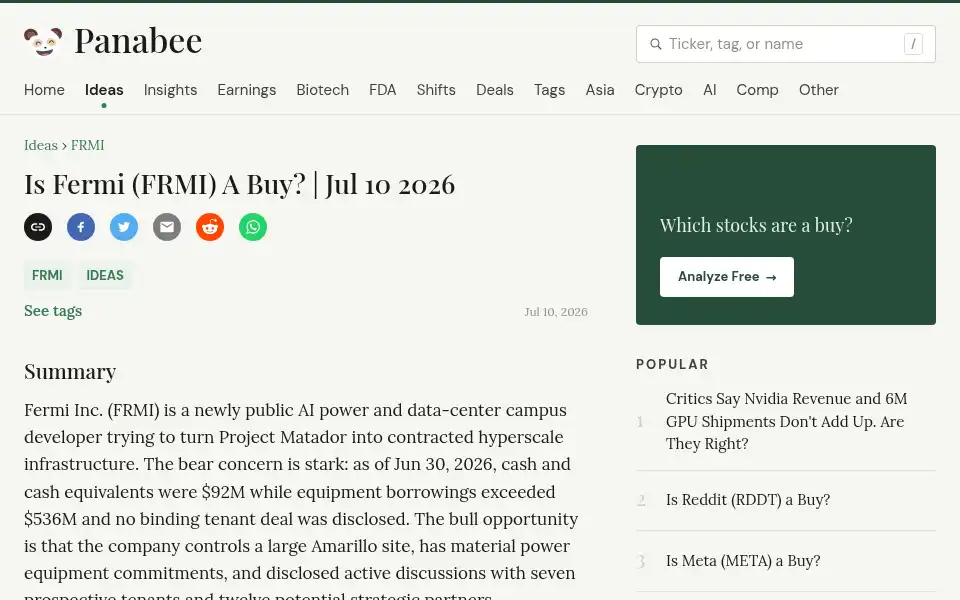Screen dimensions: 960x600
Task: Click the Ideas breadcrumb link
Action: (x=40, y=145)
